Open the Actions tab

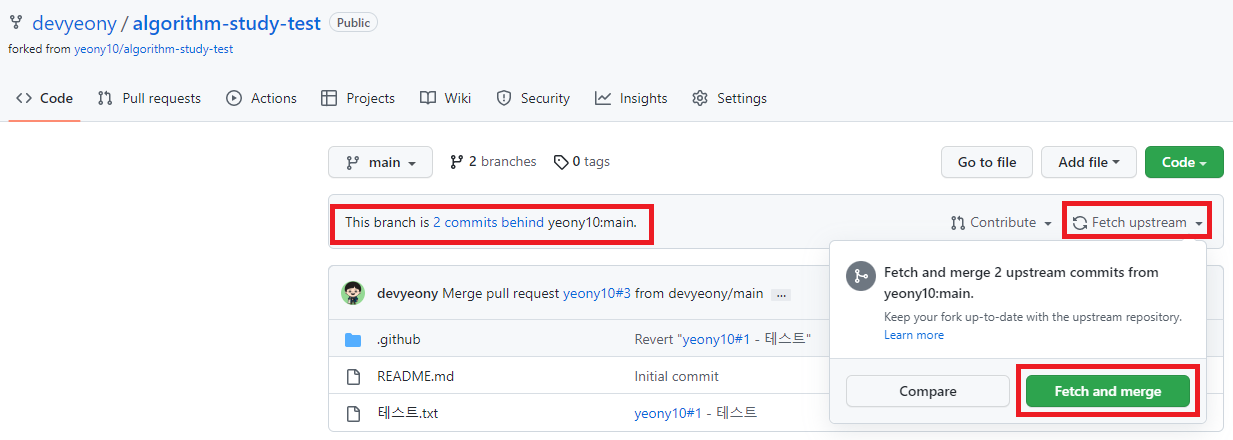point(261,98)
